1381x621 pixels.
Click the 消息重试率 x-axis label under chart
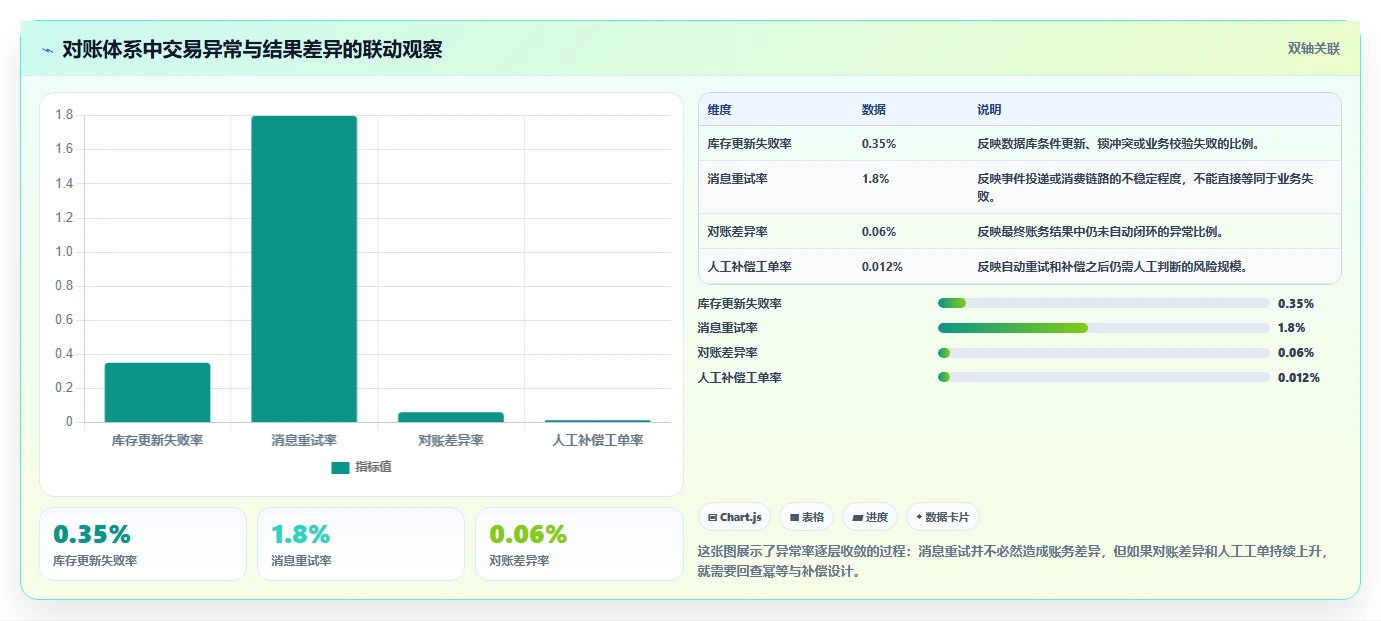pos(304,440)
